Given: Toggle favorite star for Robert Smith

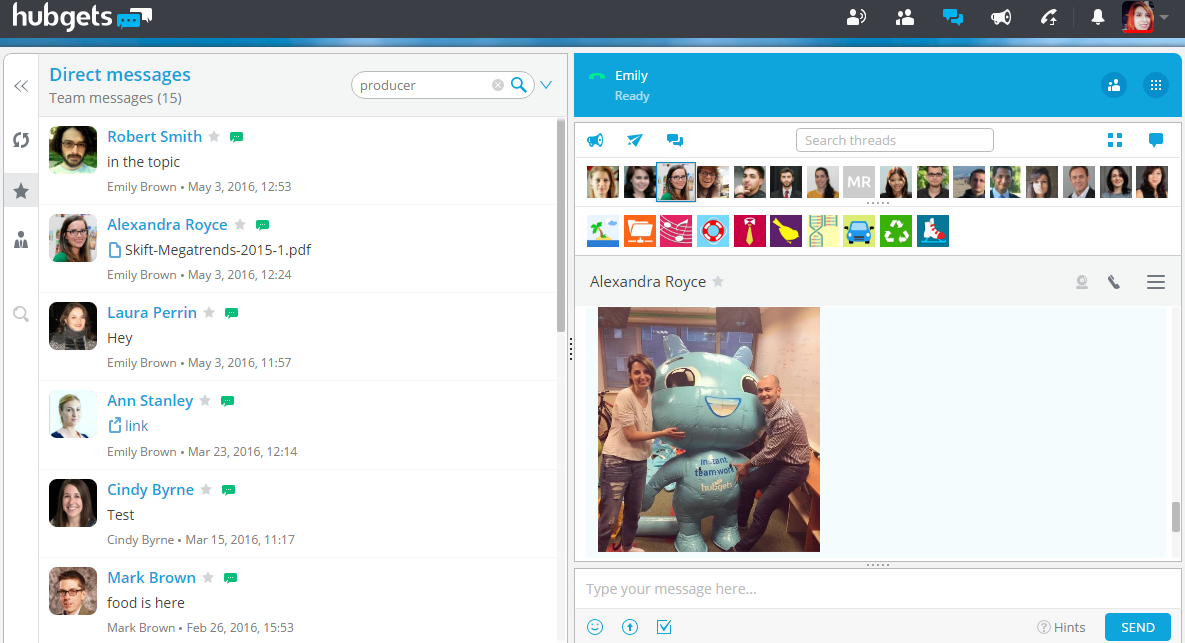Looking at the screenshot, I should coord(213,136).
